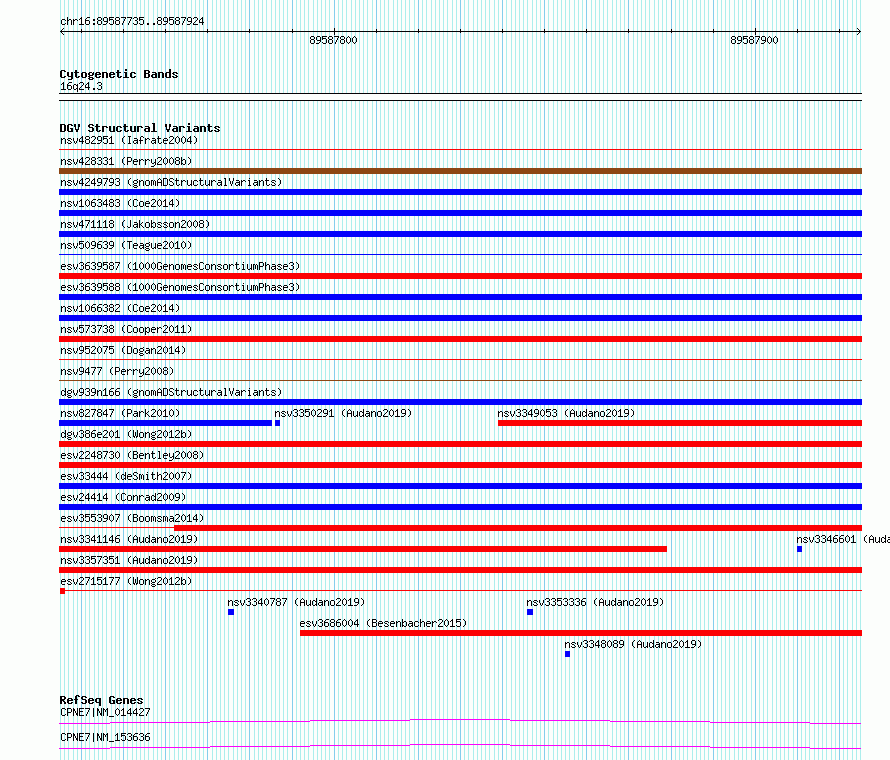Select the nsv471118 (Jakobsson2008) label
This screenshot has width=890, height=760.
135,224
